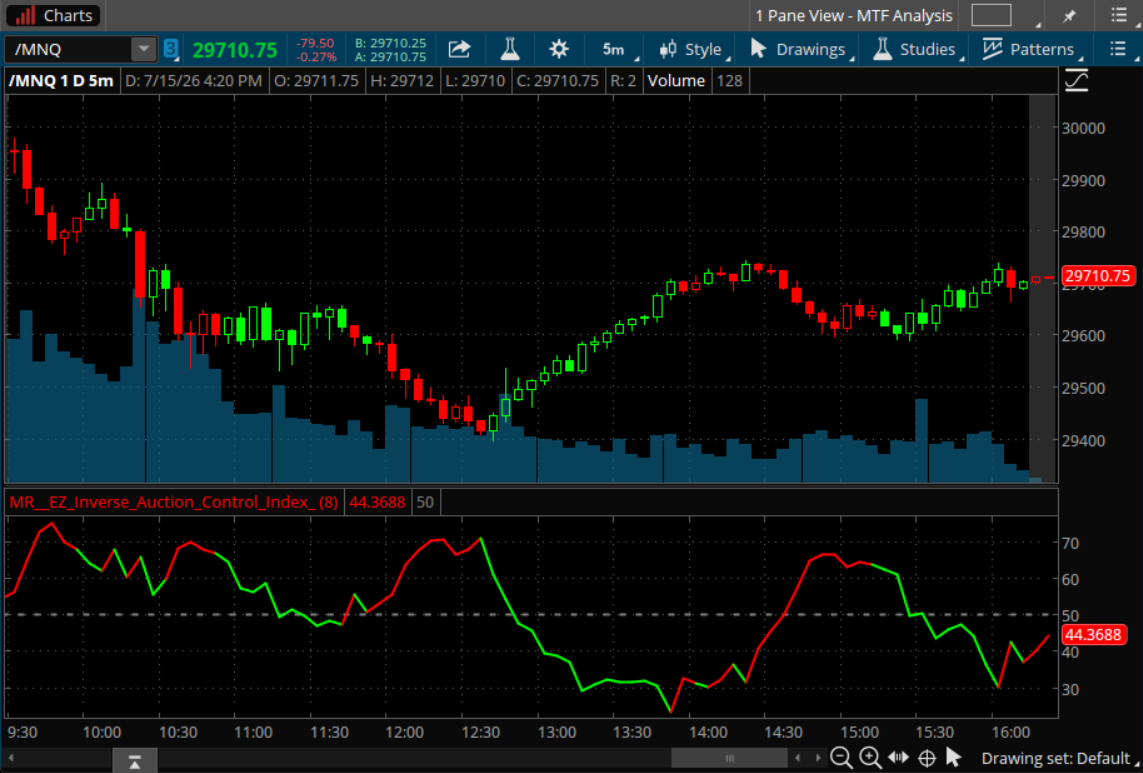
Task: Select the grid layout rectangle selector
Action: [991, 15]
